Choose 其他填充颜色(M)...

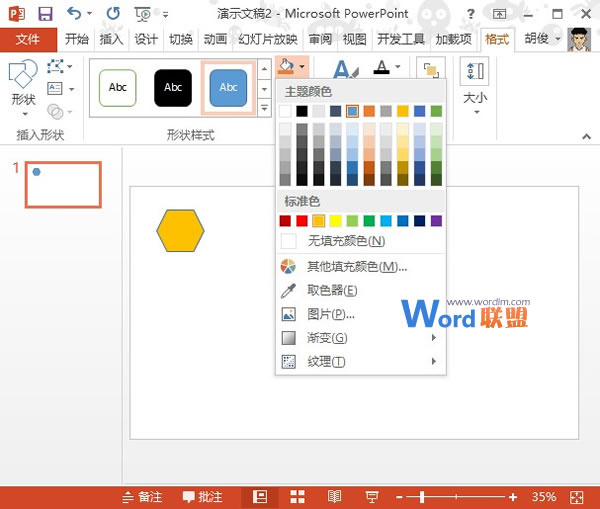click(360, 266)
